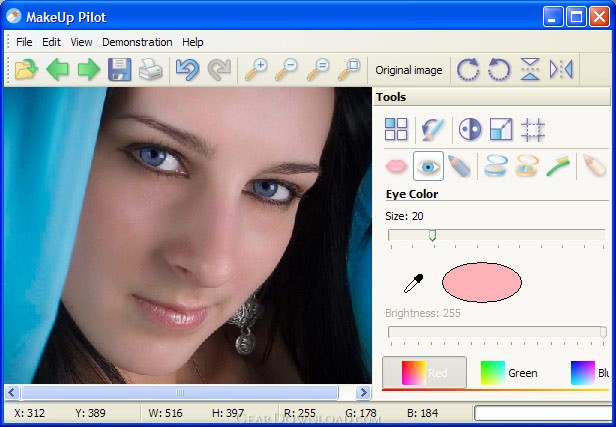Select the blue eye pencil tool
The image size is (616, 427).
[458, 166]
